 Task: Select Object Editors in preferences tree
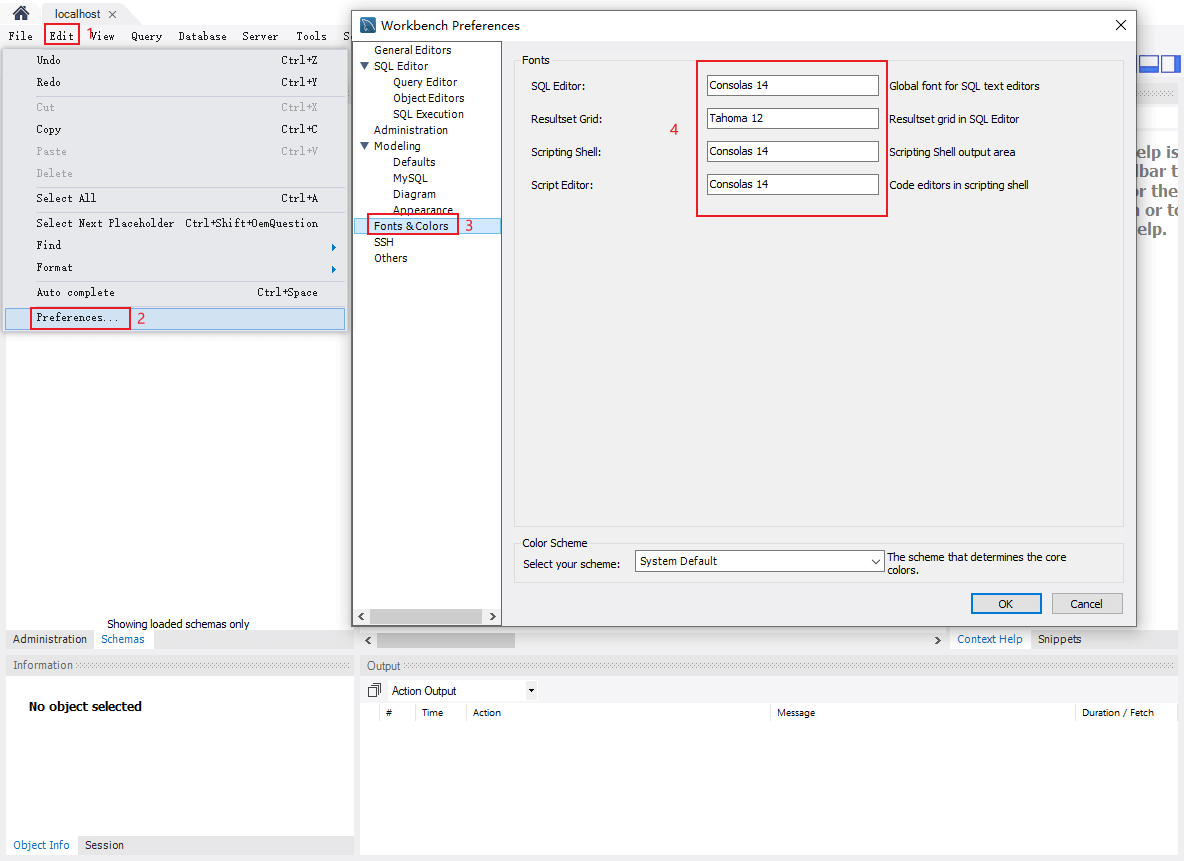pyautogui.click(x=428, y=98)
